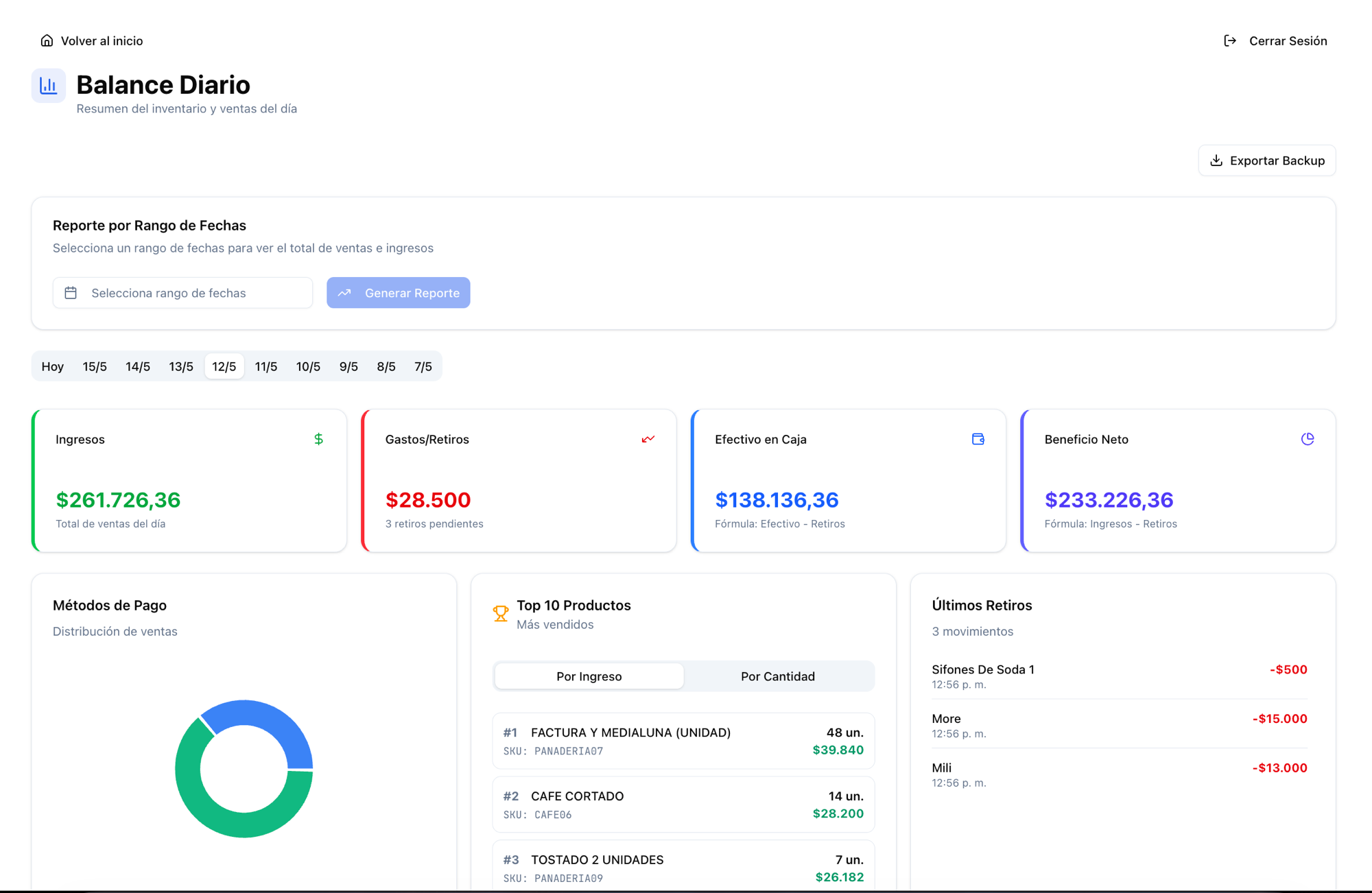The width and height of the screenshot is (1372, 893).
Task: Click the -$500 withdrawal amount
Action: coord(1288,669)
